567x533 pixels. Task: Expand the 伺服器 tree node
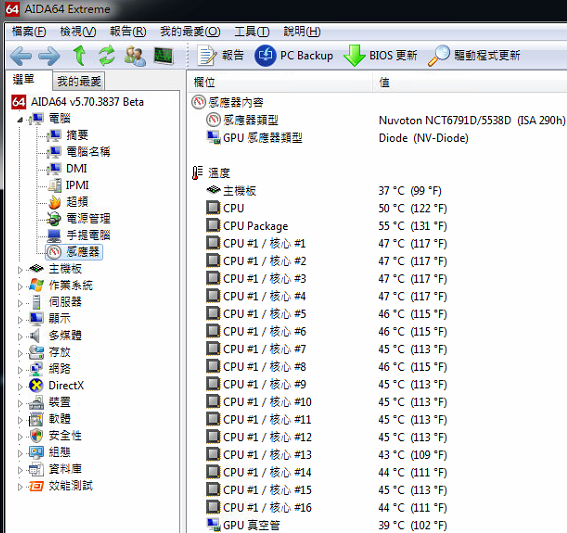click(x=20, y=303)
